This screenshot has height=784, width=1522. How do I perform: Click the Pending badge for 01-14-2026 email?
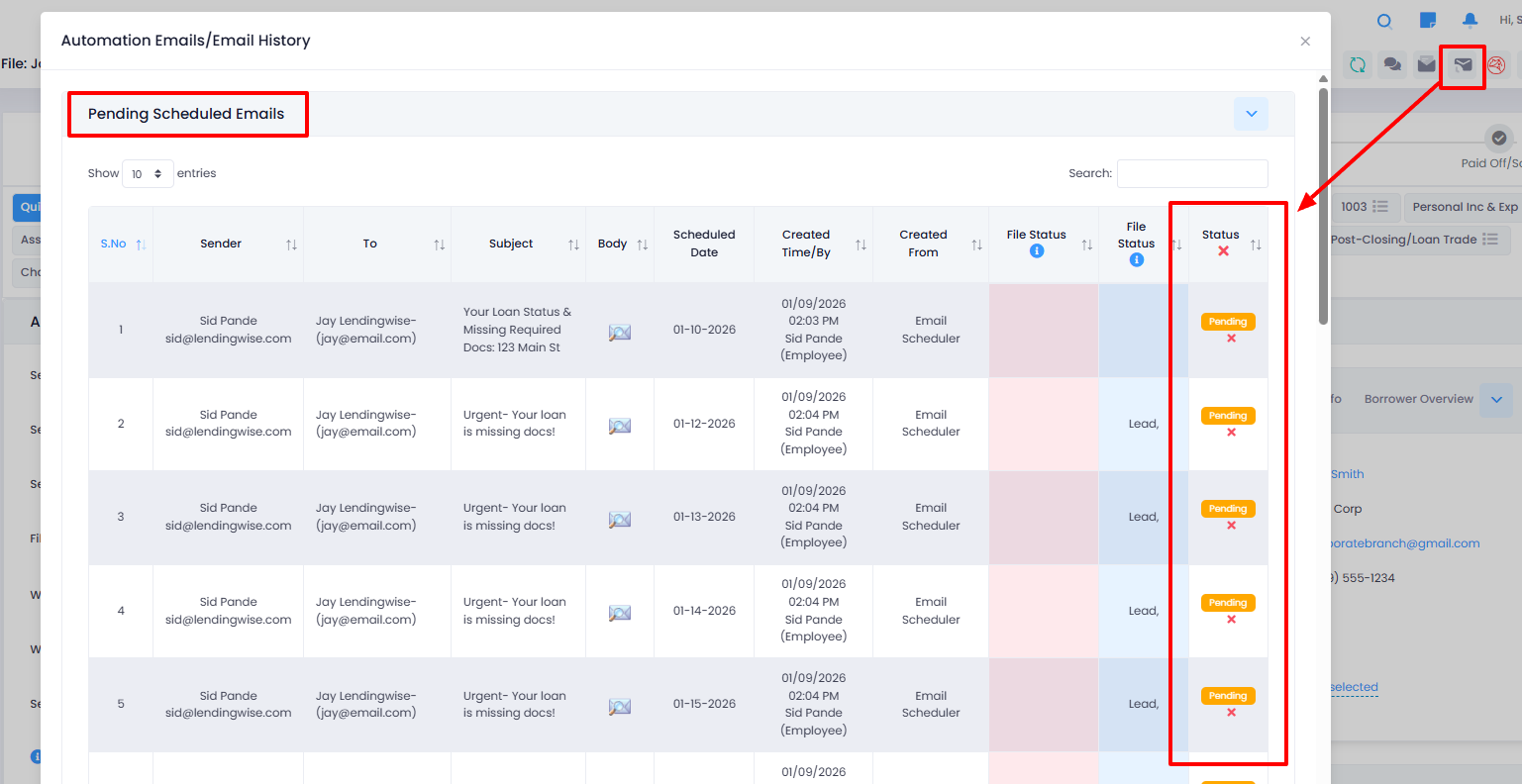tap(1228, 603)
